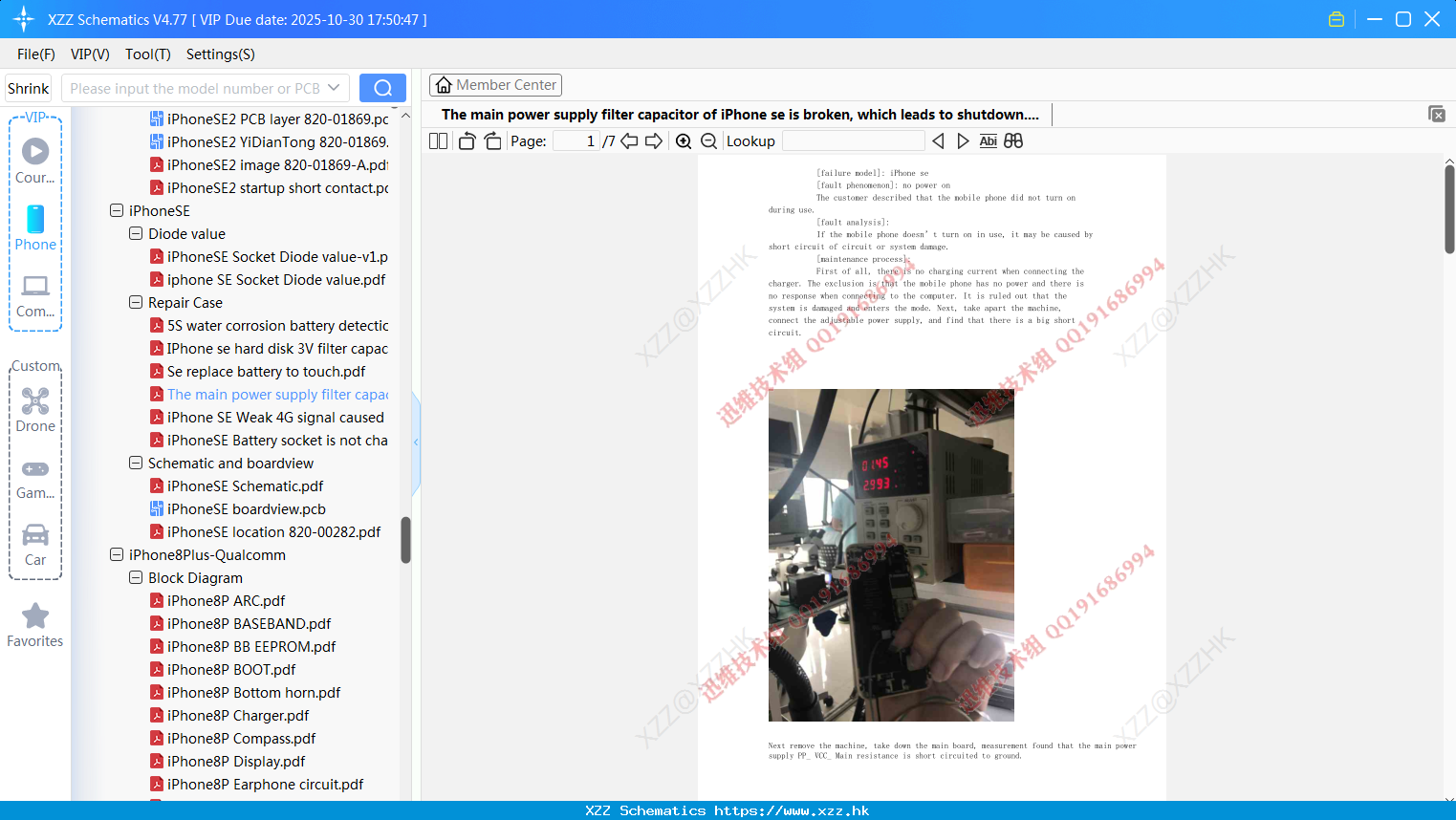The image size is (1456, 820).
Task: Find previous lookup result triangle
Action: point(938,141)
